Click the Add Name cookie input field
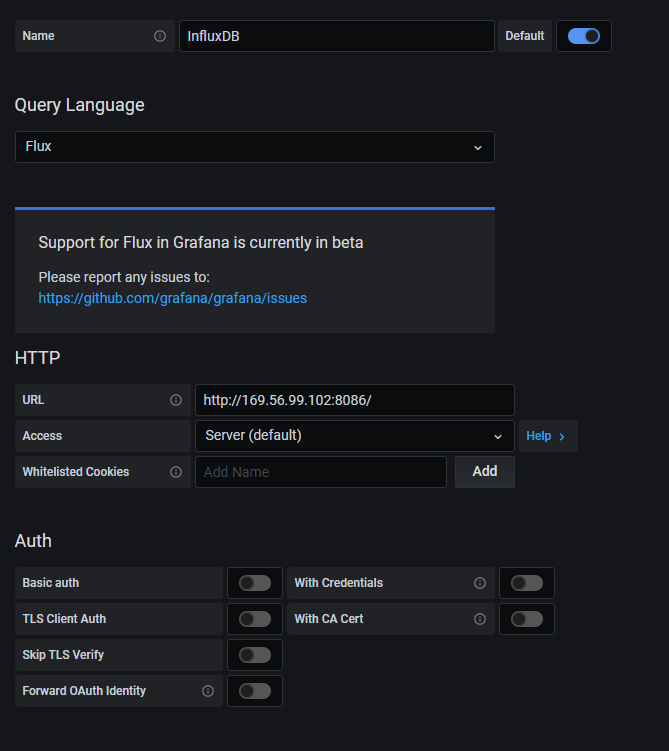 click(321, 472)
